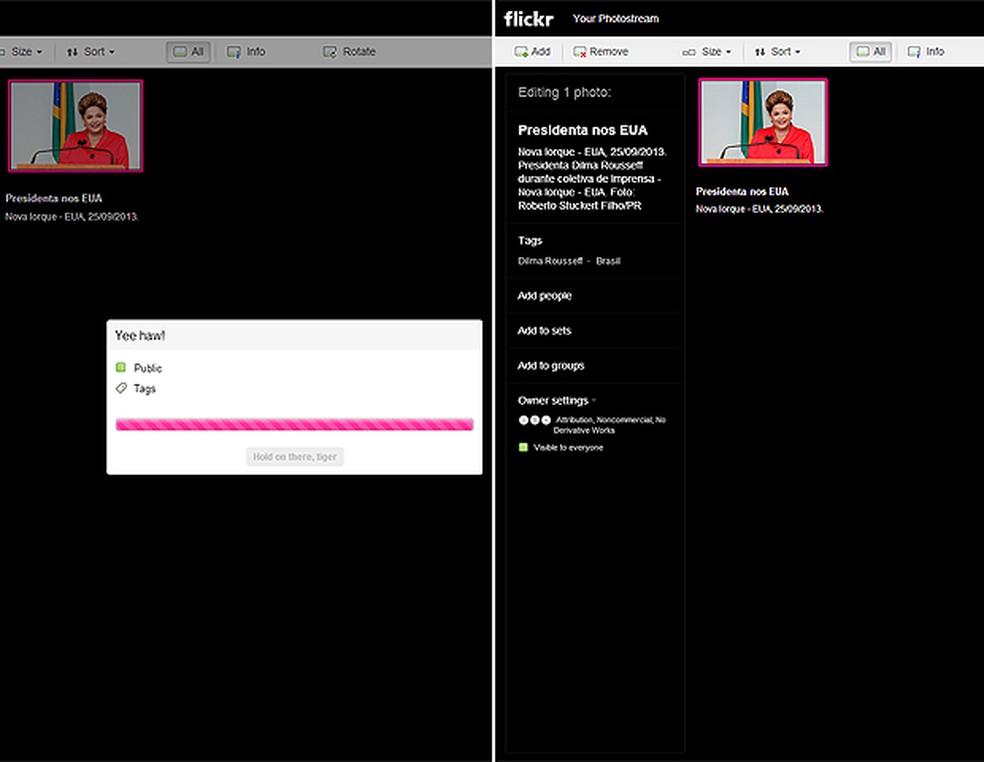The image size is (984, 762).
Task: Click Remove in the right toolbar
Action: (x=601, y=51)
